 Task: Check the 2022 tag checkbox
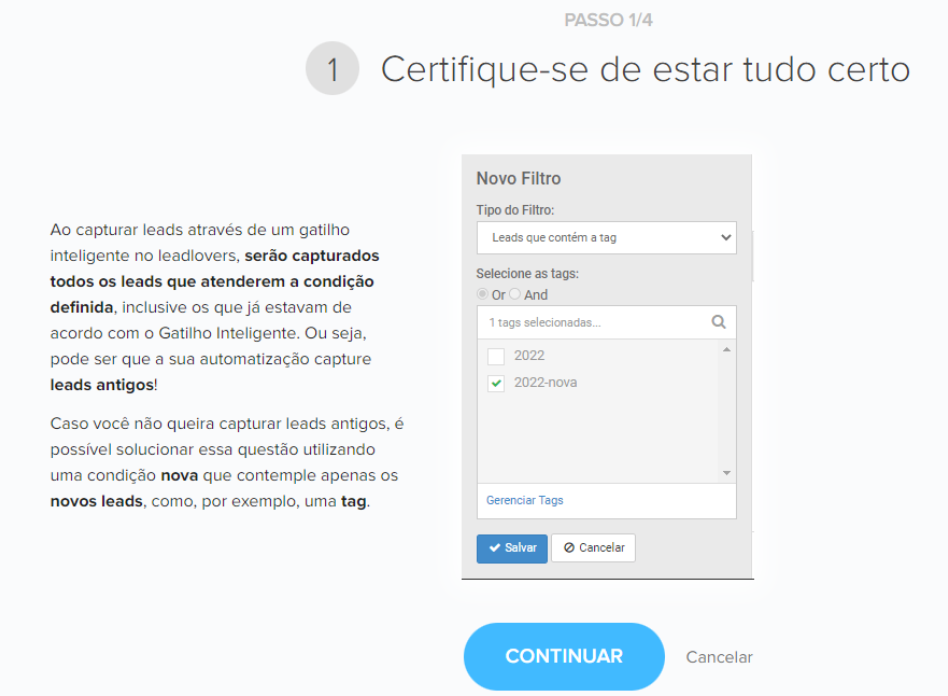click(x=496, y=356)
